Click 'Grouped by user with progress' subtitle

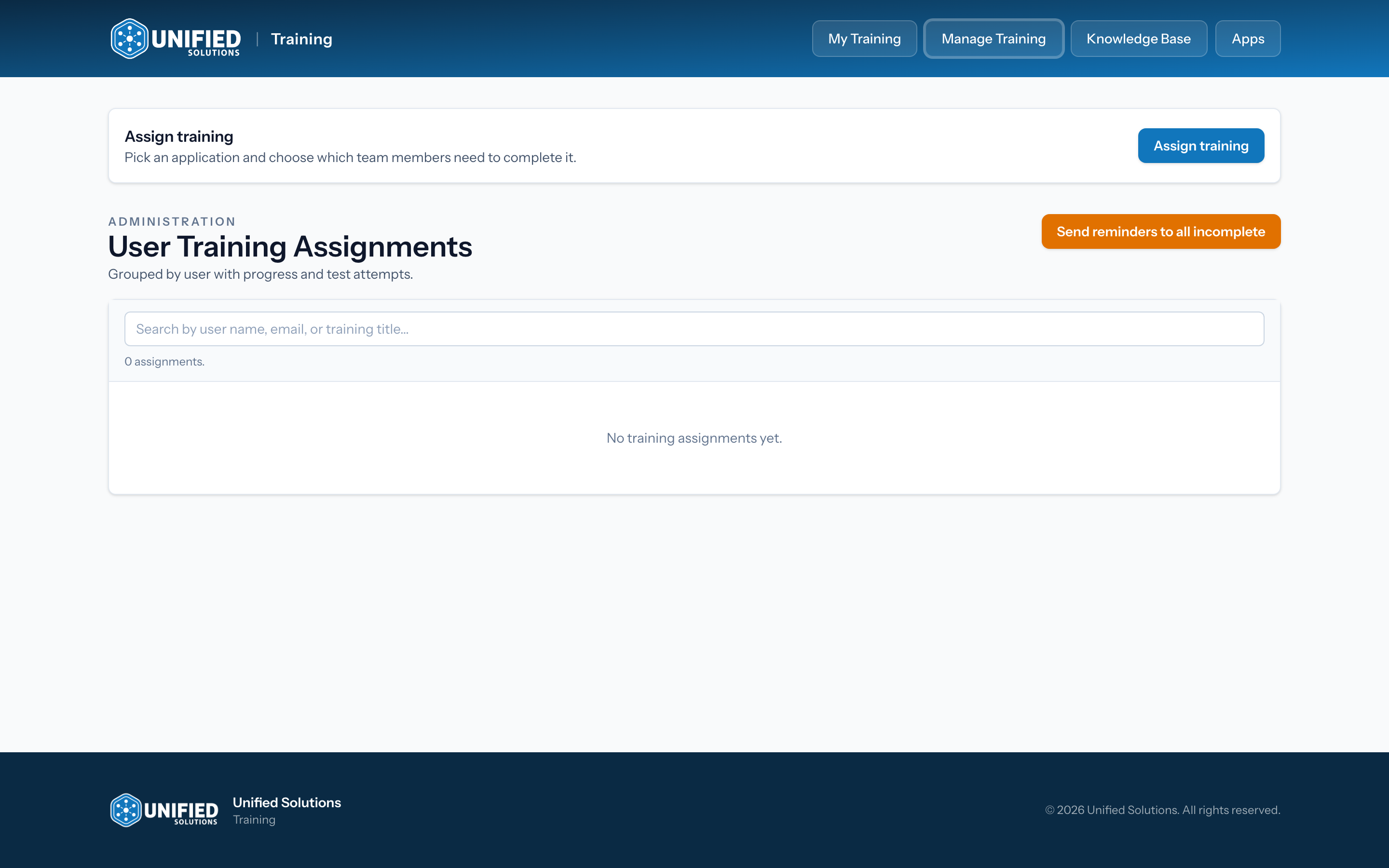pos(260,274)
